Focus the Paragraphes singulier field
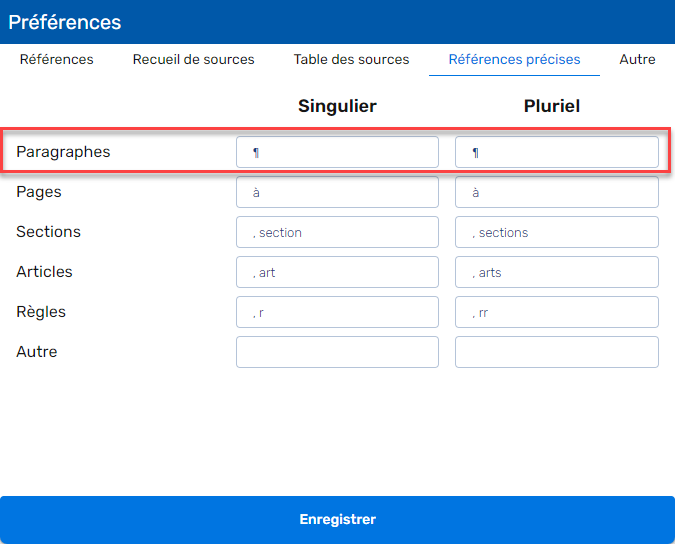 coord(338,152)
